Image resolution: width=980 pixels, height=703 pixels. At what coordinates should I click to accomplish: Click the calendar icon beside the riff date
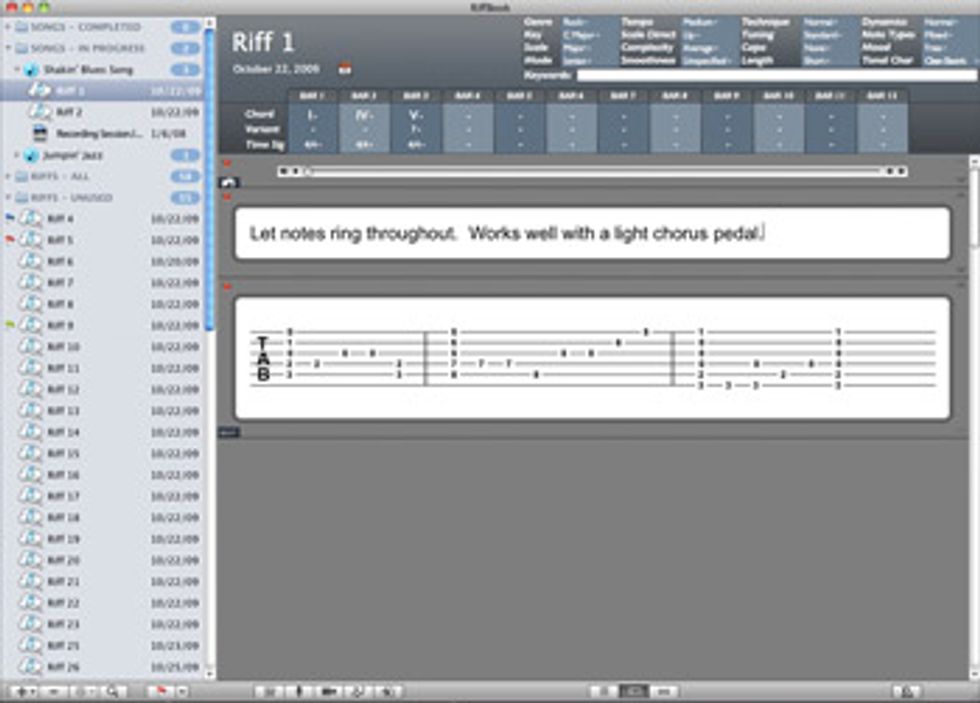[345, 69]
